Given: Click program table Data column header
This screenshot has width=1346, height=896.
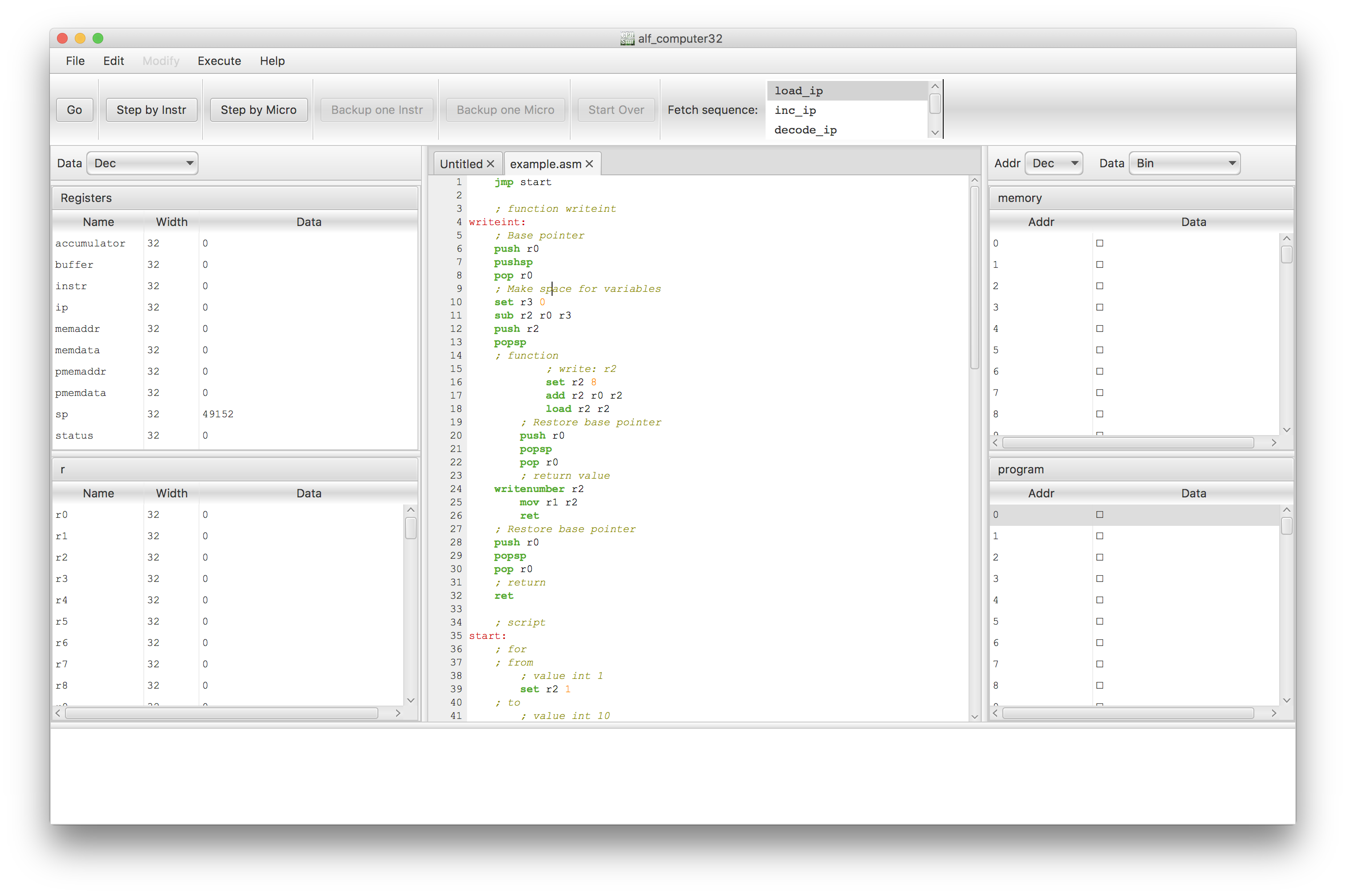Looking at the screenshot, I should tap(1193, 494).
